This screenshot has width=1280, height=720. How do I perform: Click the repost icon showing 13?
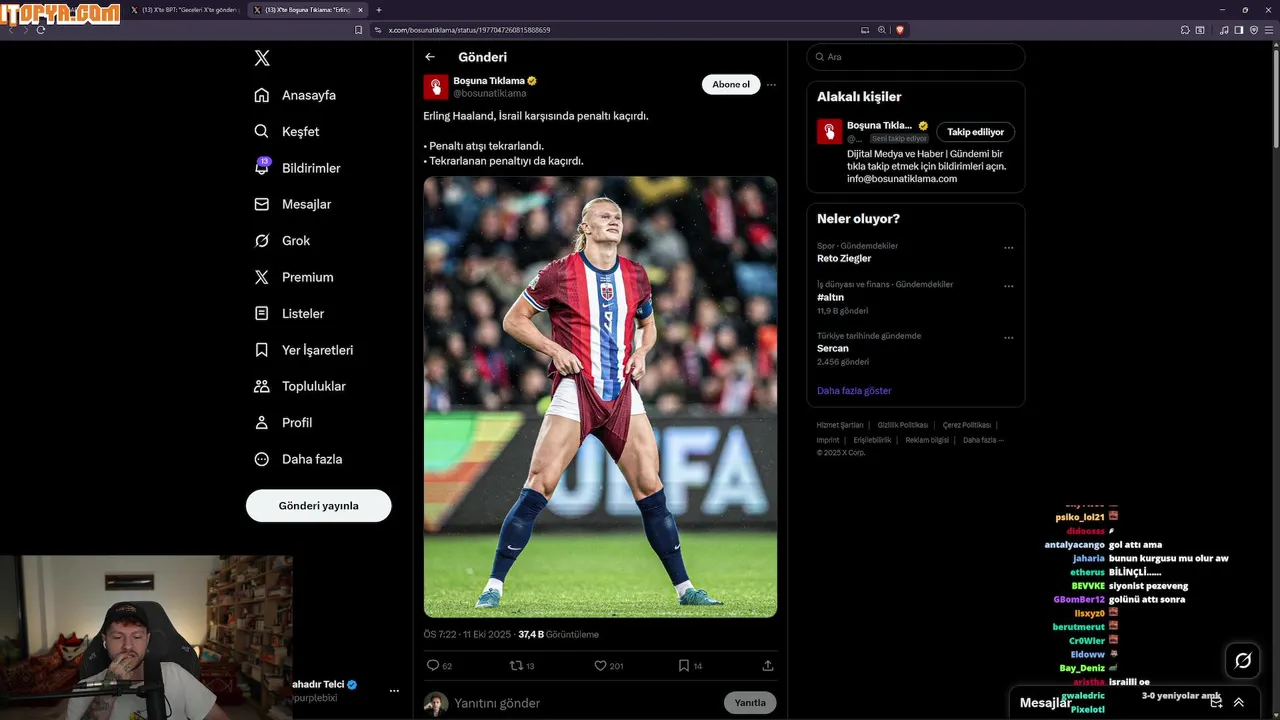pos(516,665)
